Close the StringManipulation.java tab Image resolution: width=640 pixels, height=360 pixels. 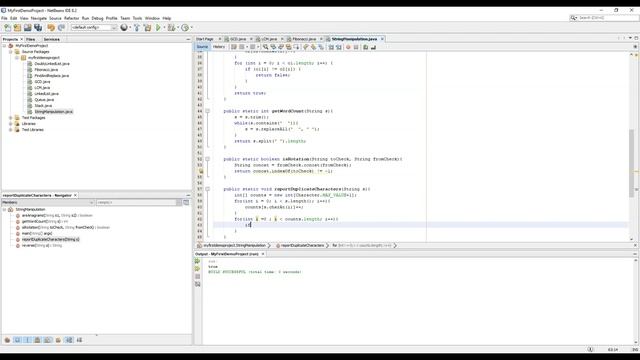click(382, 39)
